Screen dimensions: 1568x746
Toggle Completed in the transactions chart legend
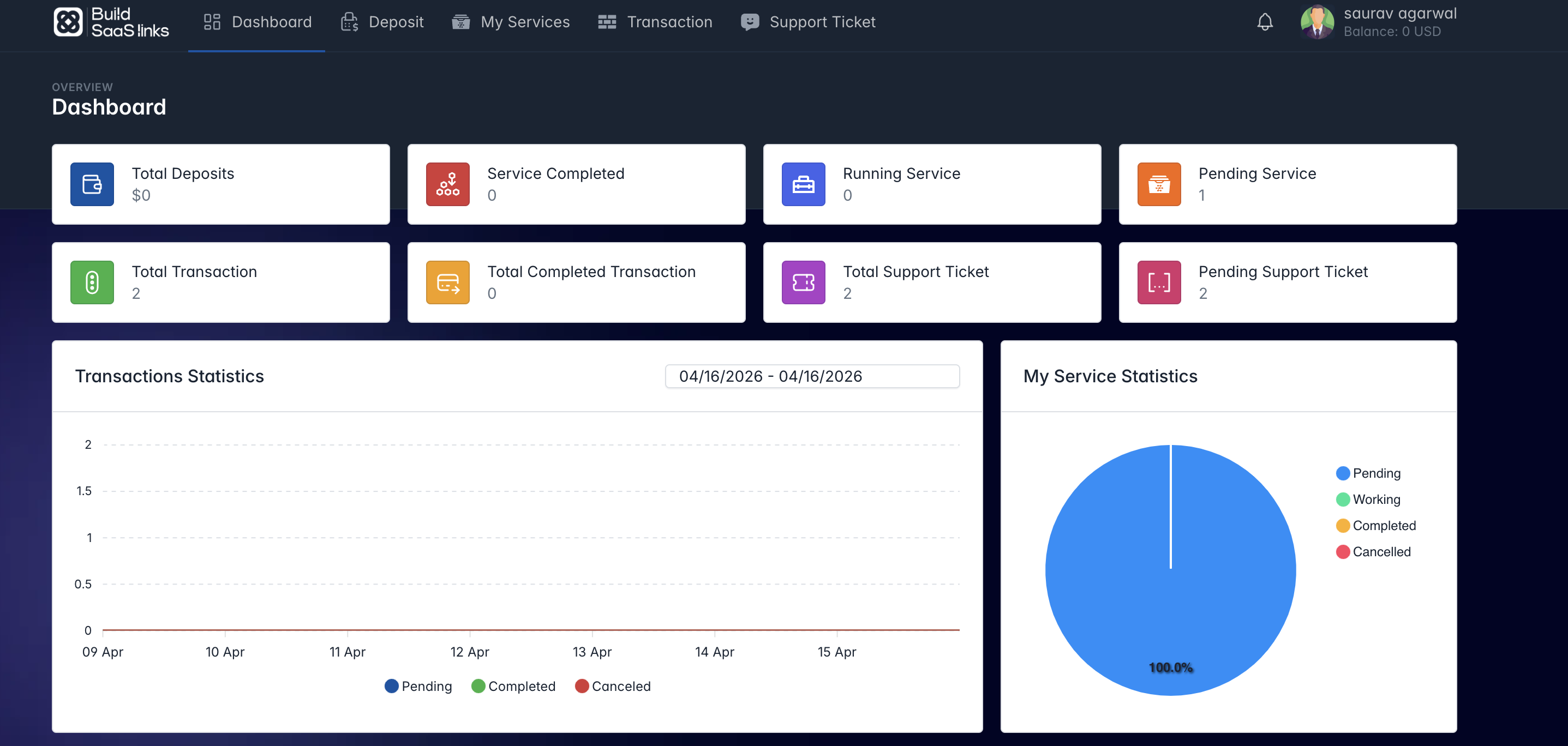pos(513,686)
